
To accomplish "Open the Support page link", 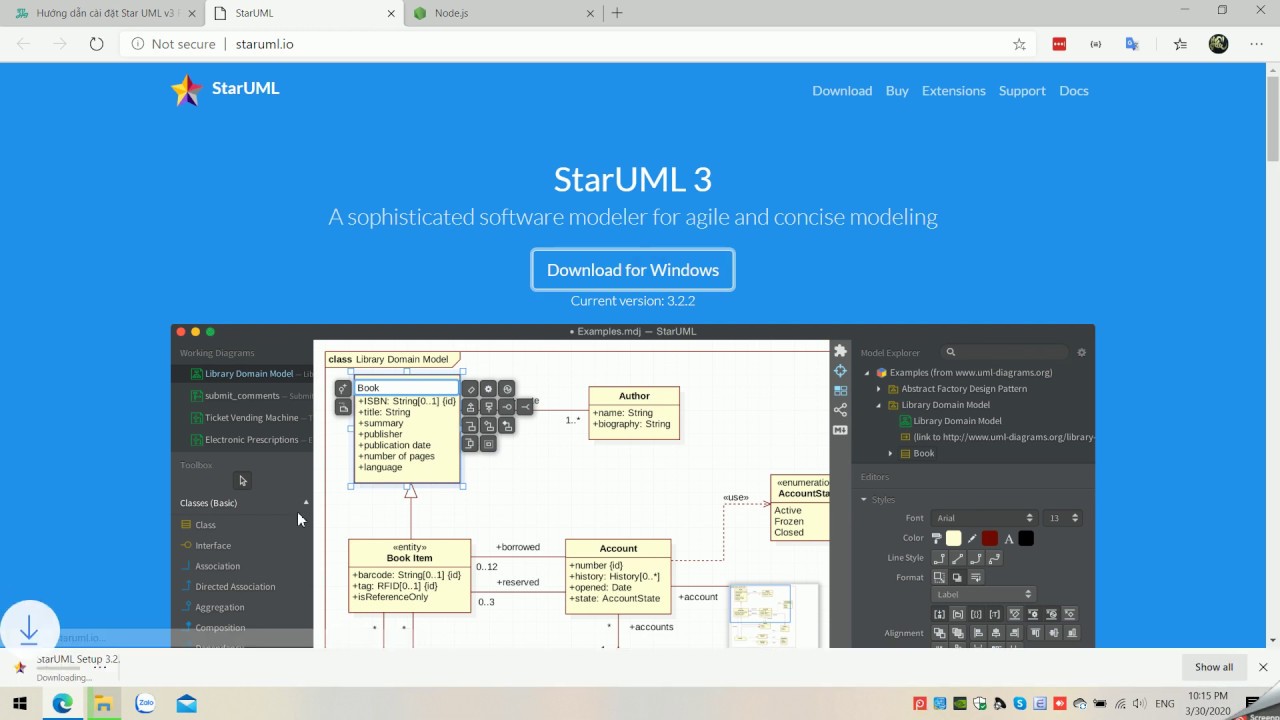I will pyautogui.click(x=1022, y=91).
